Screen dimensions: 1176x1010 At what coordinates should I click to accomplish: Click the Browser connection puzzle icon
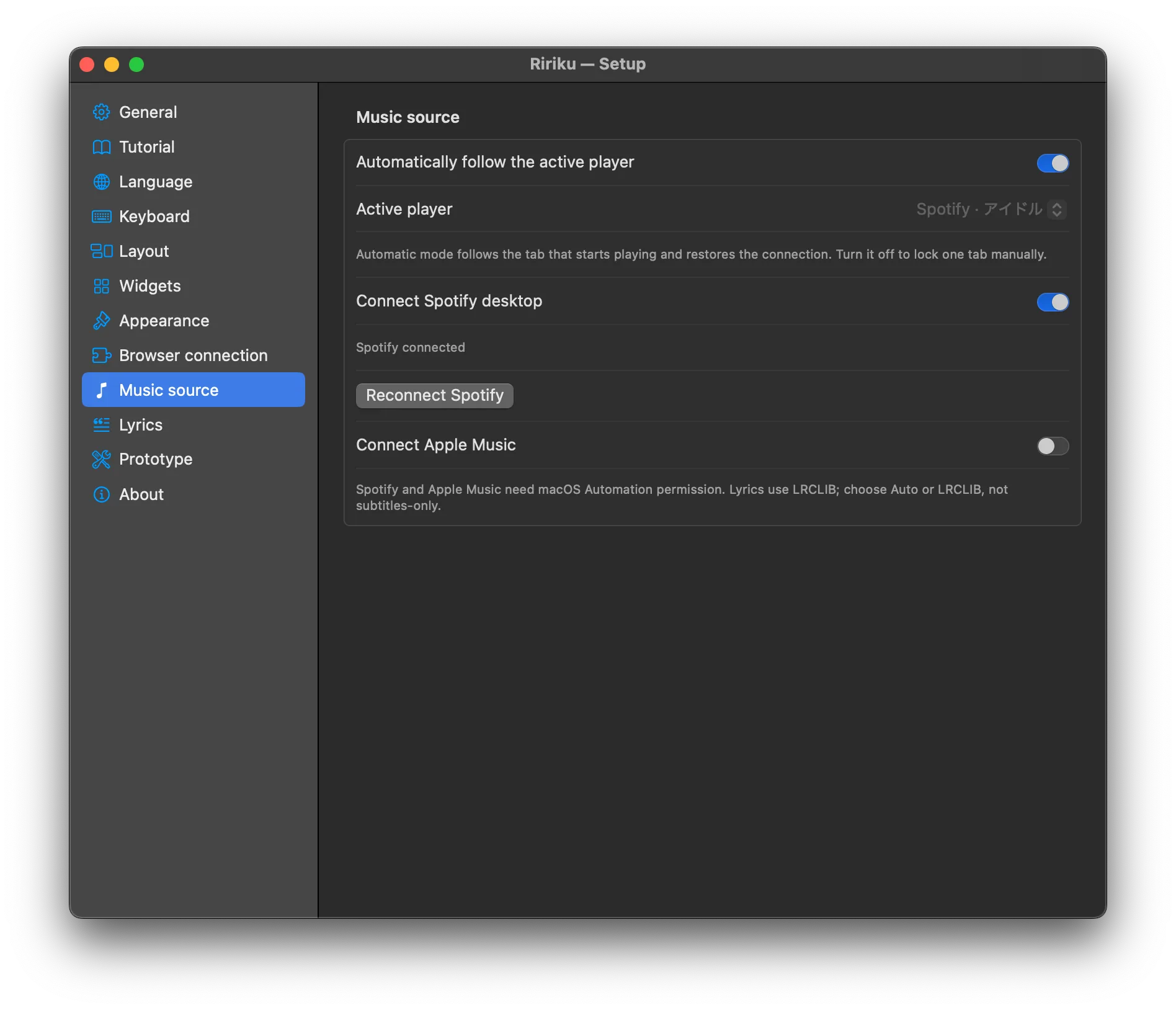(x=101, y=355)
